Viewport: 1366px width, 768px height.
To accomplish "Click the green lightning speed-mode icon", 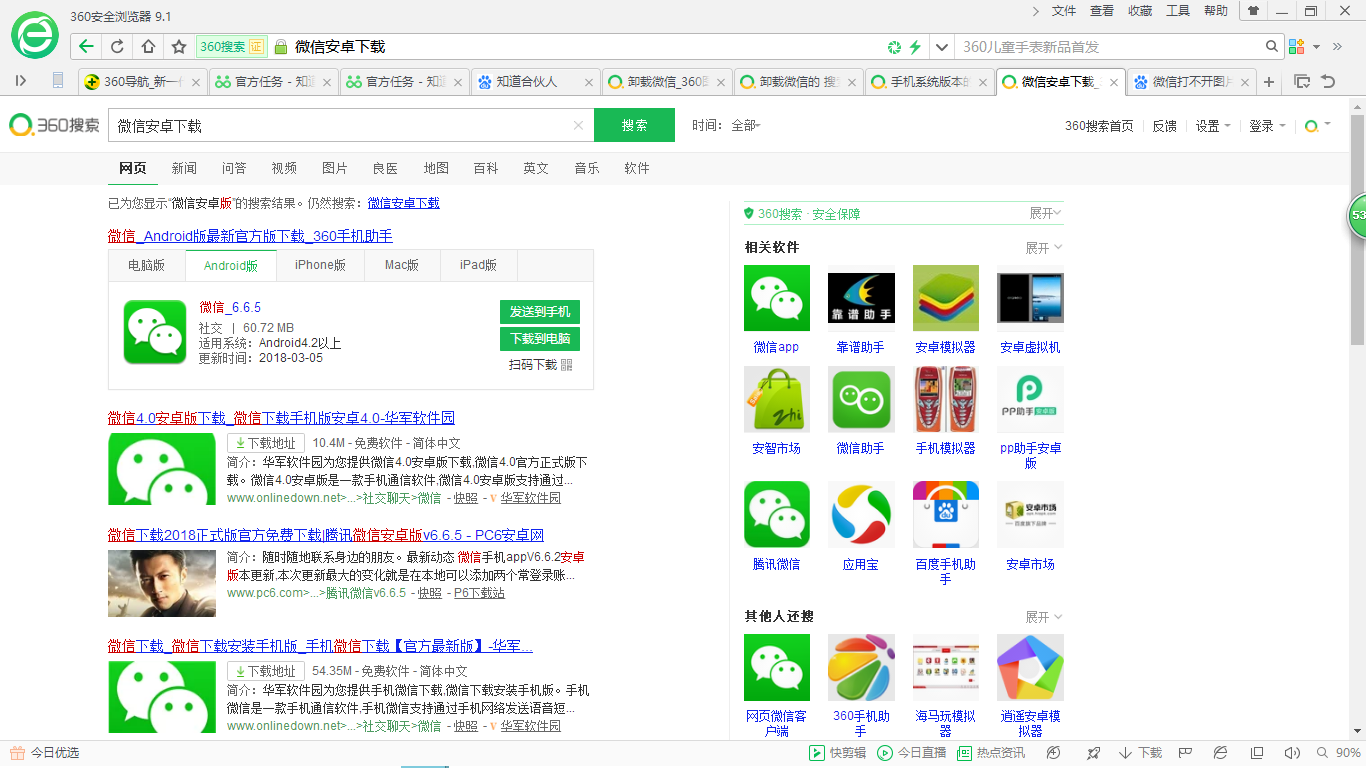I will (x=914, y=47).
